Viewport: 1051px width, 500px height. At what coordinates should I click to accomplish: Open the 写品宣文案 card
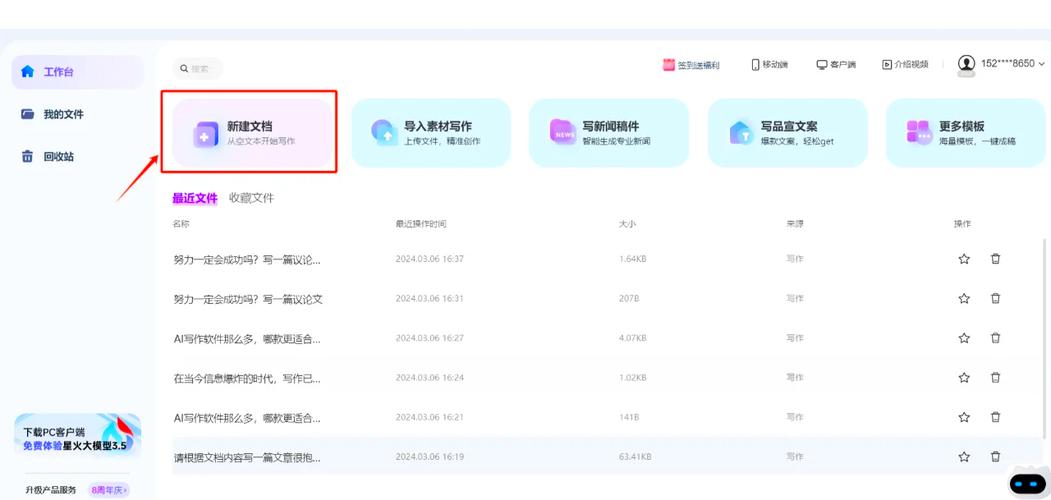click(x=788, y=133)
